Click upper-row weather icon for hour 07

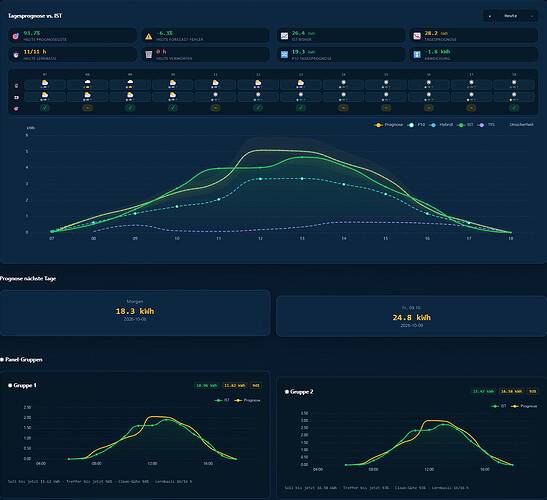[45, 83]
